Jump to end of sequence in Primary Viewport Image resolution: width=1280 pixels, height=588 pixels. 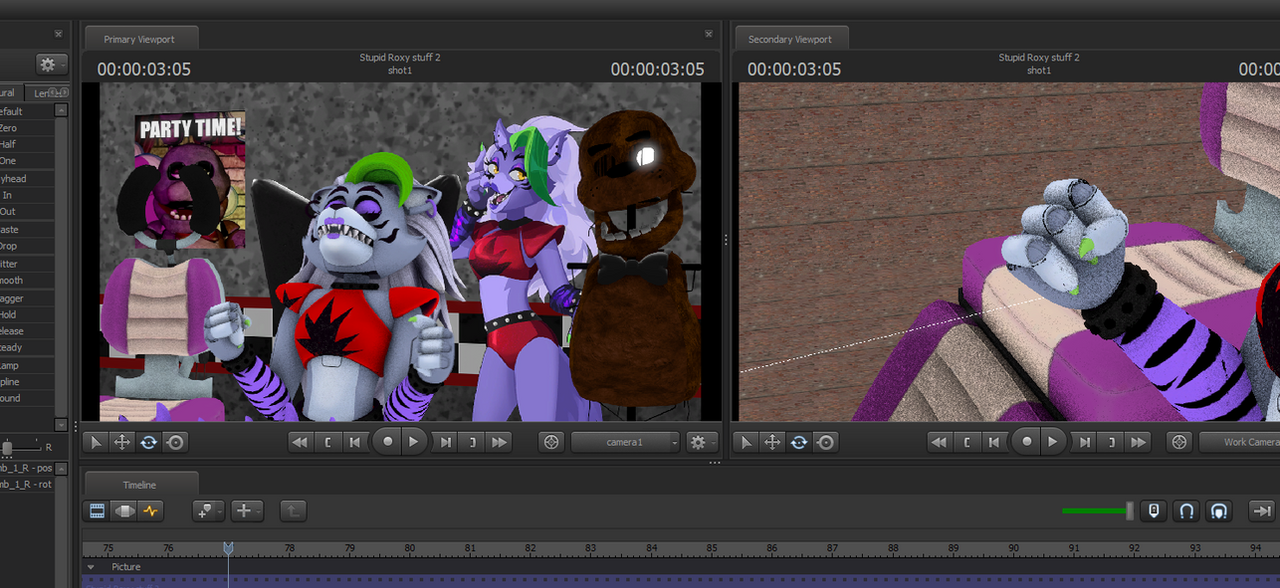[x=500, y=441]
